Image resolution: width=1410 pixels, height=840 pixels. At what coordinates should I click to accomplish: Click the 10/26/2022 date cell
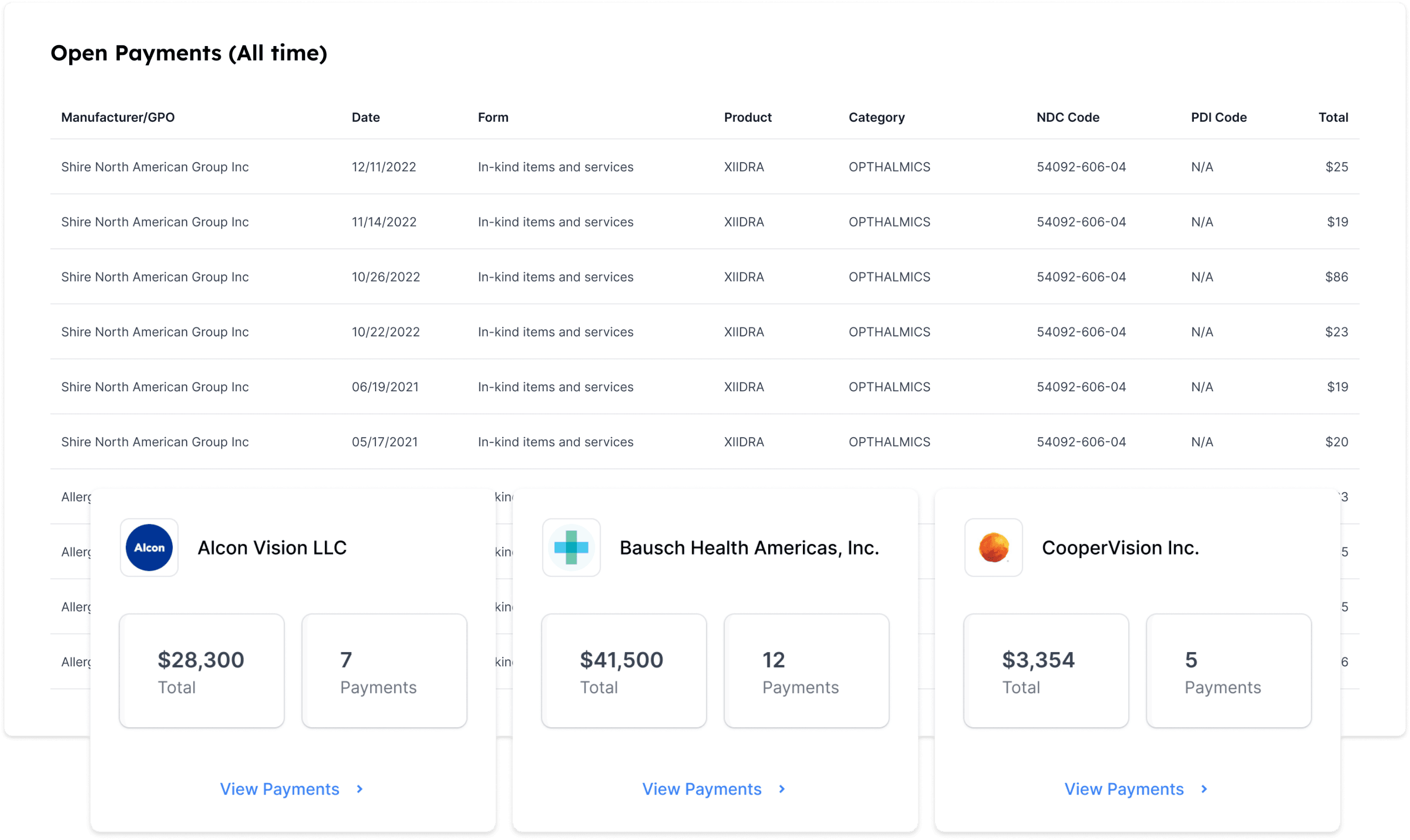pos(385,276)
